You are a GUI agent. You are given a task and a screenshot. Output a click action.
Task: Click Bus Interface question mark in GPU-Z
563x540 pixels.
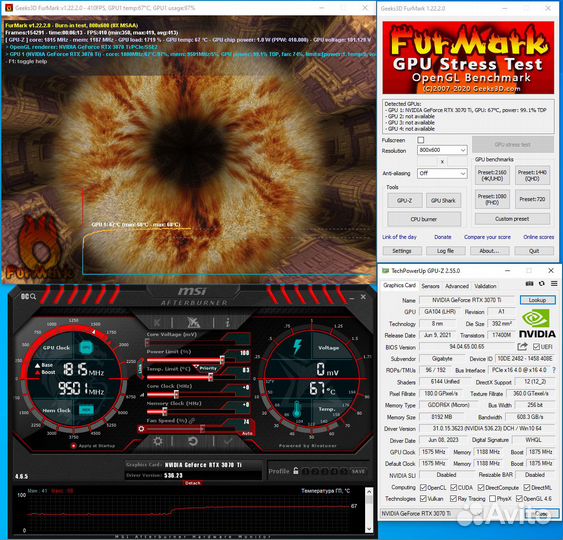point(553,369)
